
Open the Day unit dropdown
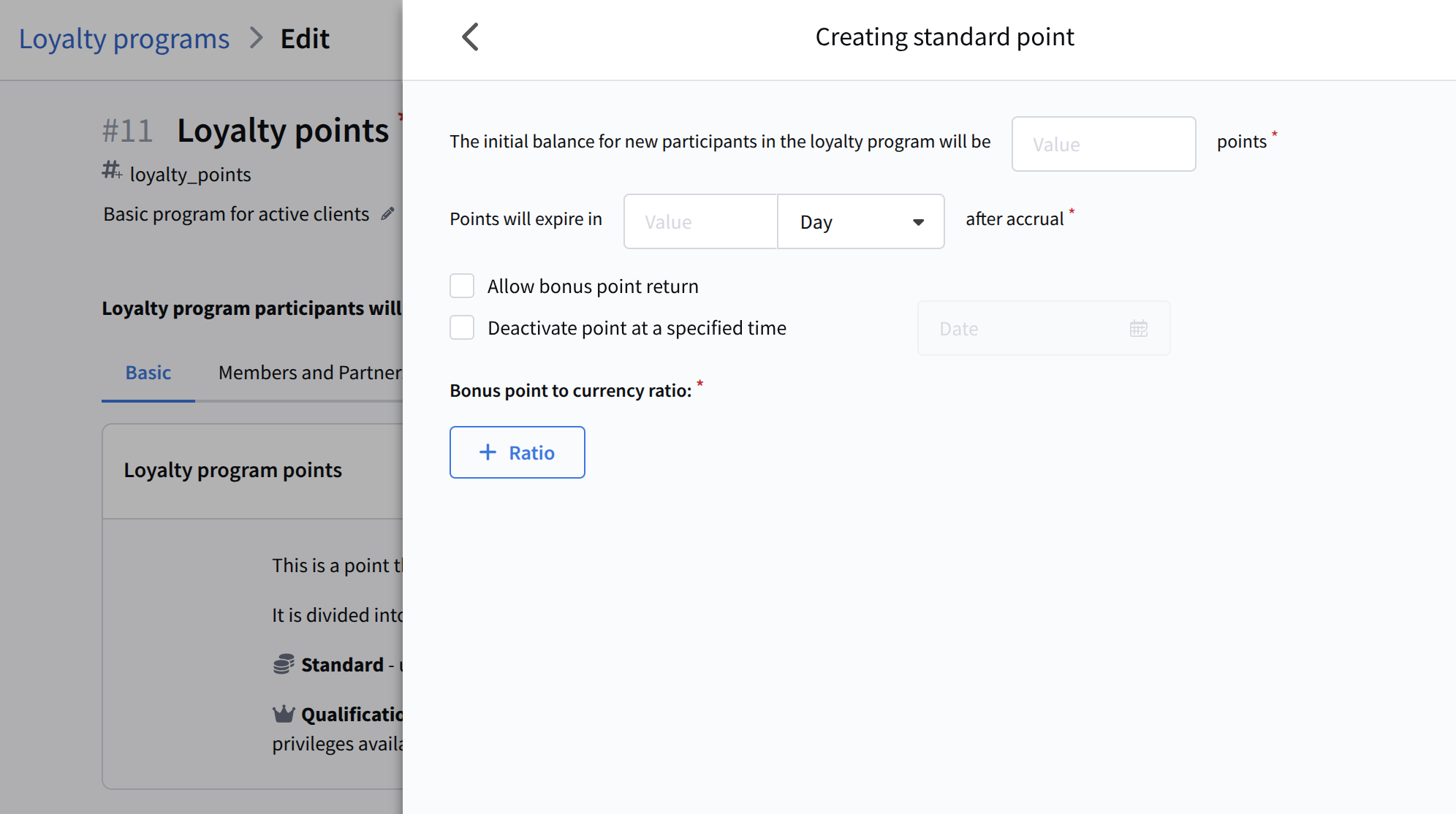click(x=860, y=221)
